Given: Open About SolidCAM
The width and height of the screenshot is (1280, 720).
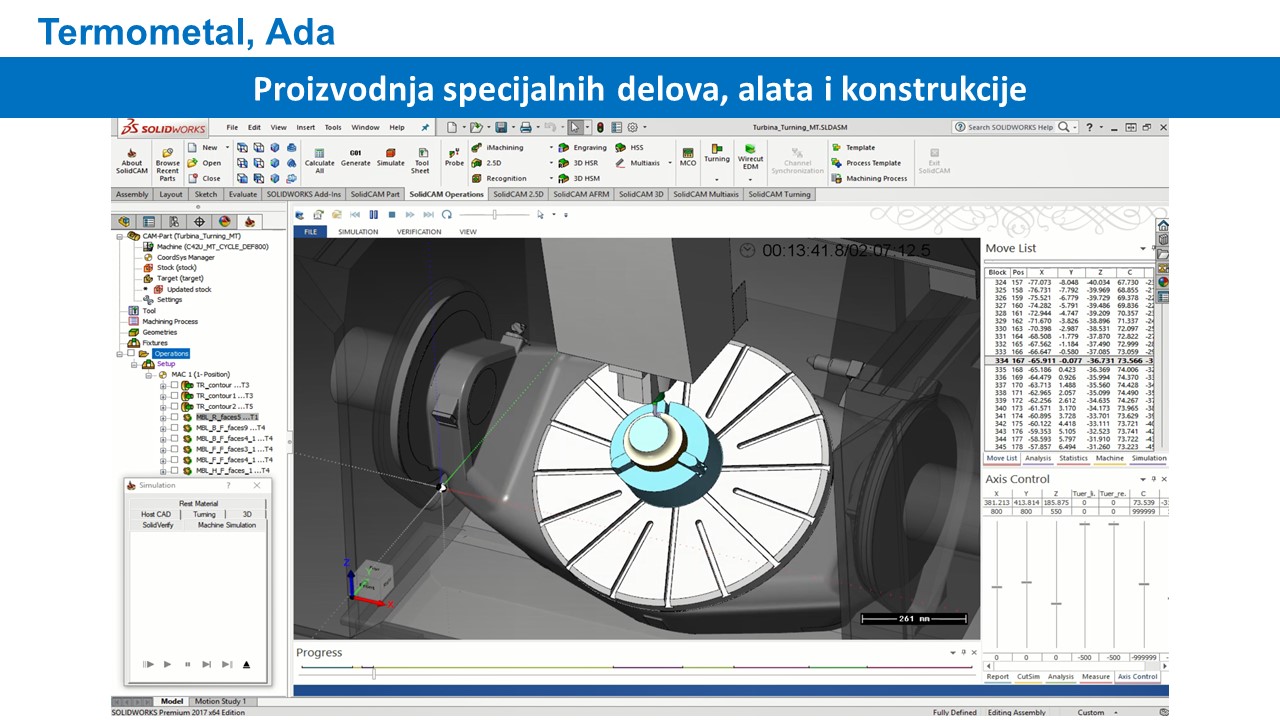Looking at the screenshot, I should (132, 160).
